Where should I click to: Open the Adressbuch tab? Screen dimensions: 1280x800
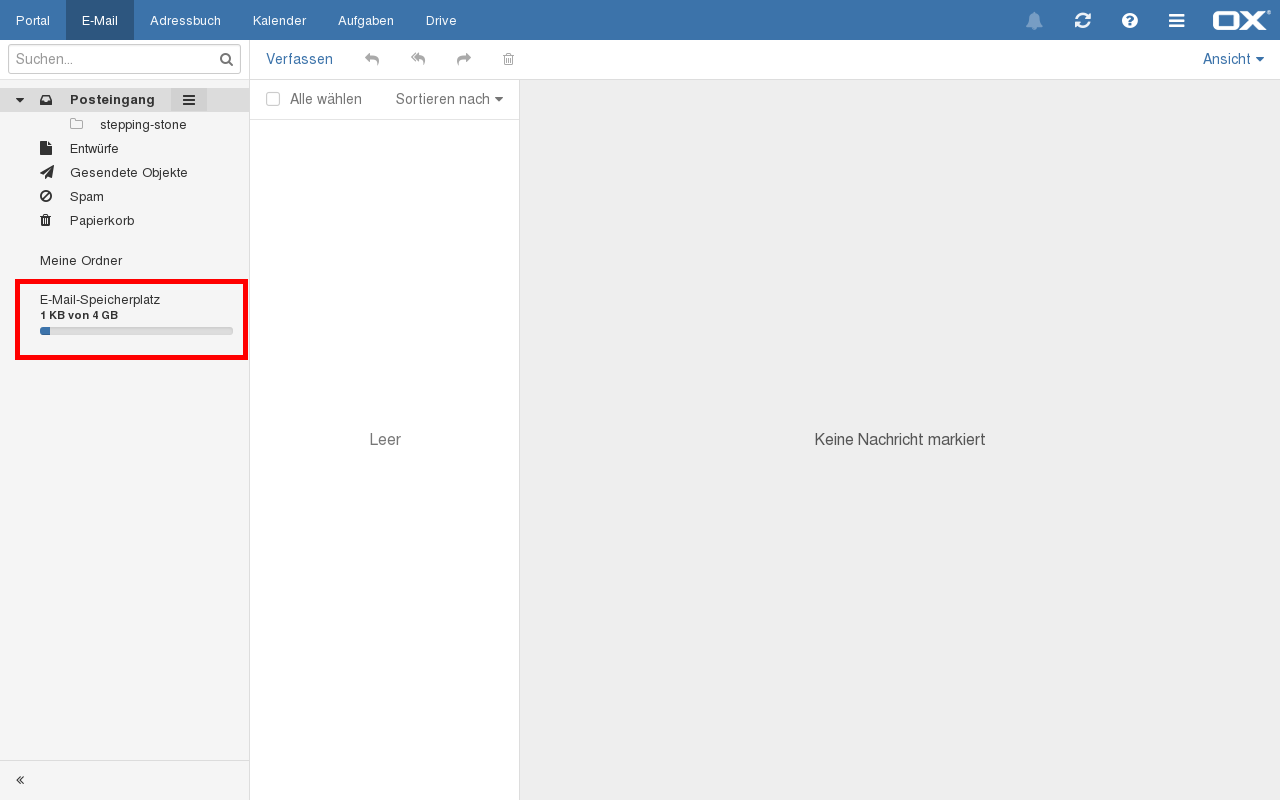point(185,21)
